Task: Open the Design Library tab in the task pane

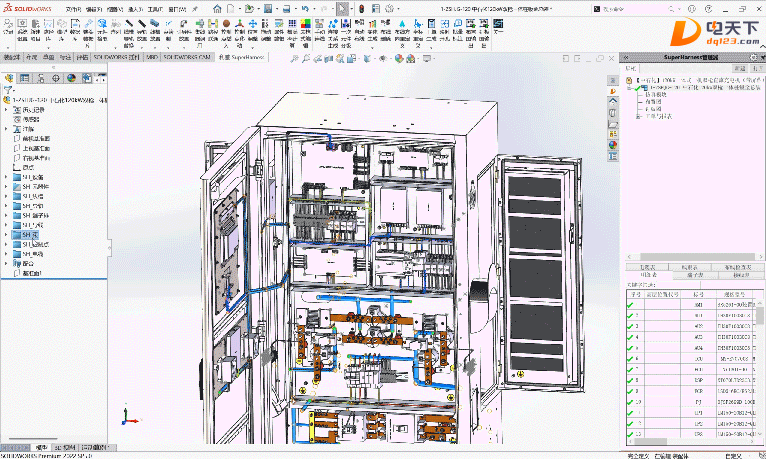Action: pyautogui.click(x=613, y=113)
